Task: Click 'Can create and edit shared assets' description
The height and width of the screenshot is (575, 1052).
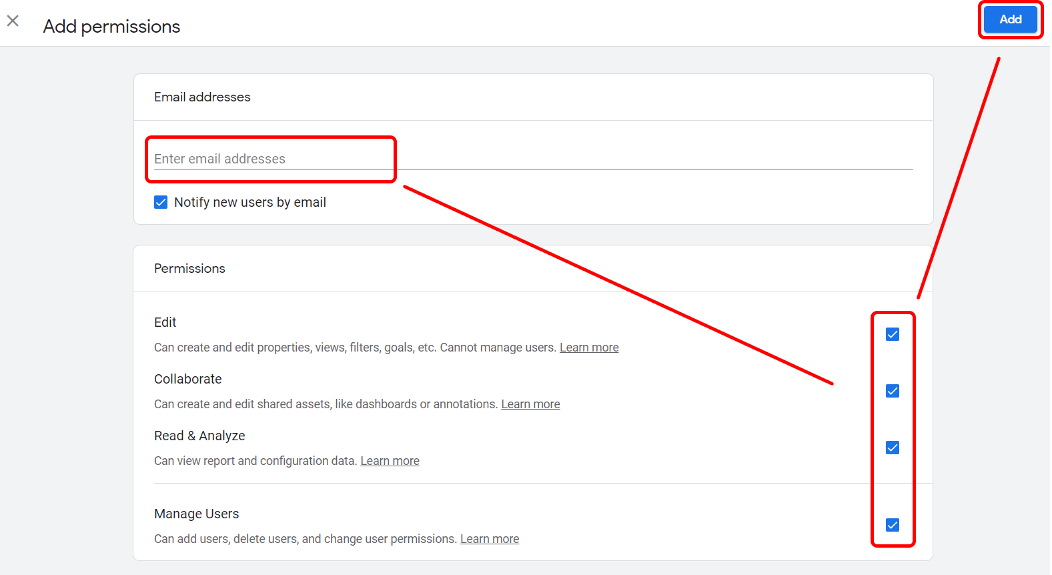Action: [326, 404]
